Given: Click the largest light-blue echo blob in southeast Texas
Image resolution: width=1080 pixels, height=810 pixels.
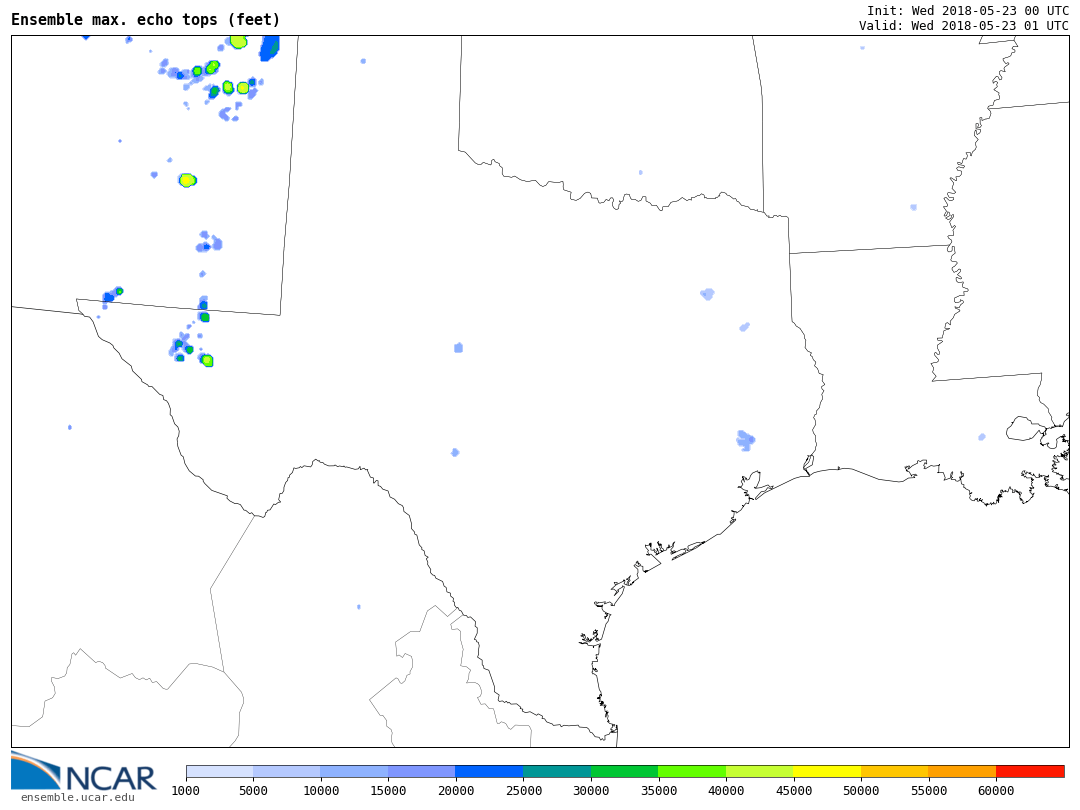Looking at the screenshot, I should [x=745, y=439].
